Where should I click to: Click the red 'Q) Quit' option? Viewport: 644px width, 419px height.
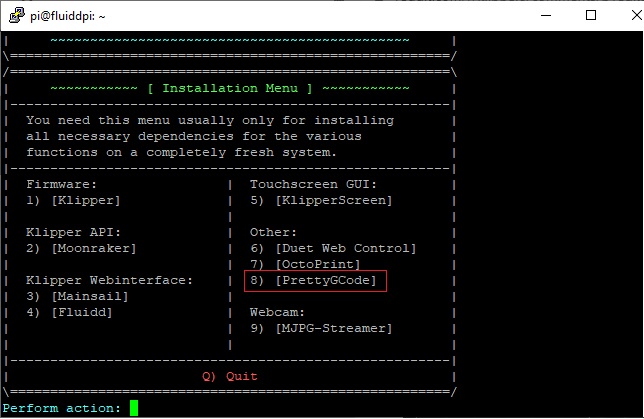point(230,377)
